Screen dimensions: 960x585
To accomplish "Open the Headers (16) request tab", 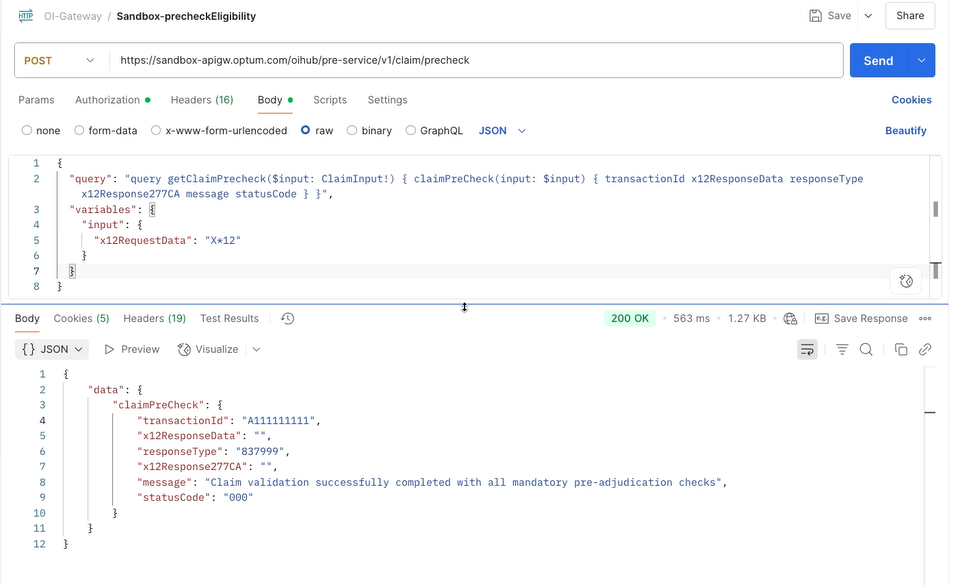I will [x=202, y=100].
